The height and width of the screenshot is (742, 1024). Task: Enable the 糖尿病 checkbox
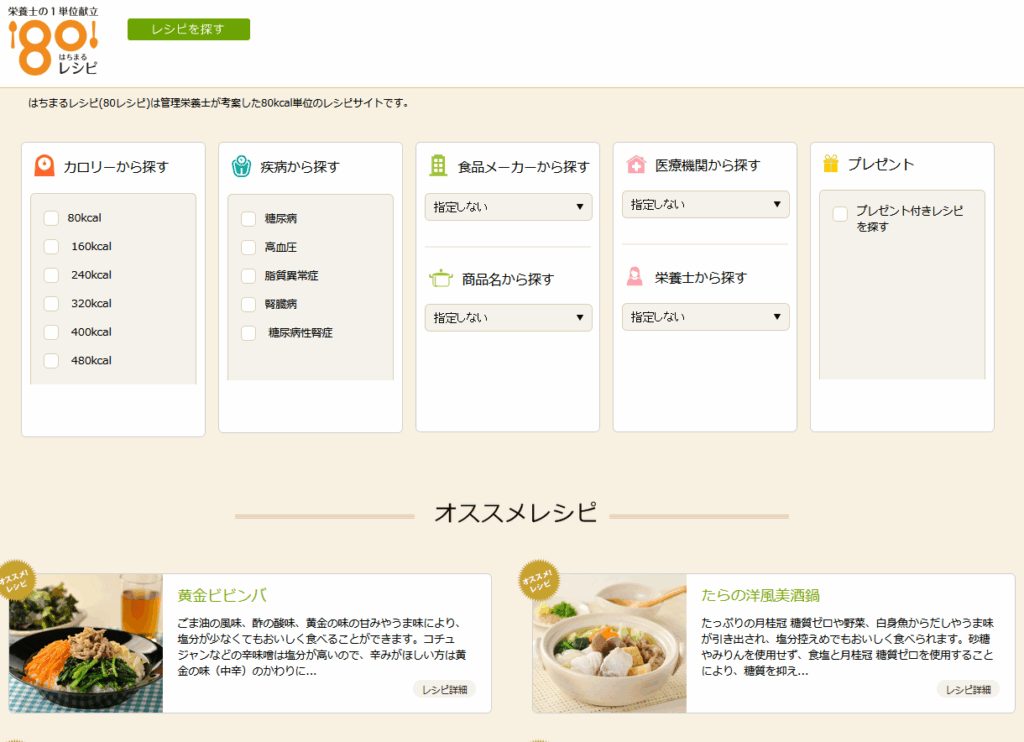[248, 219]
